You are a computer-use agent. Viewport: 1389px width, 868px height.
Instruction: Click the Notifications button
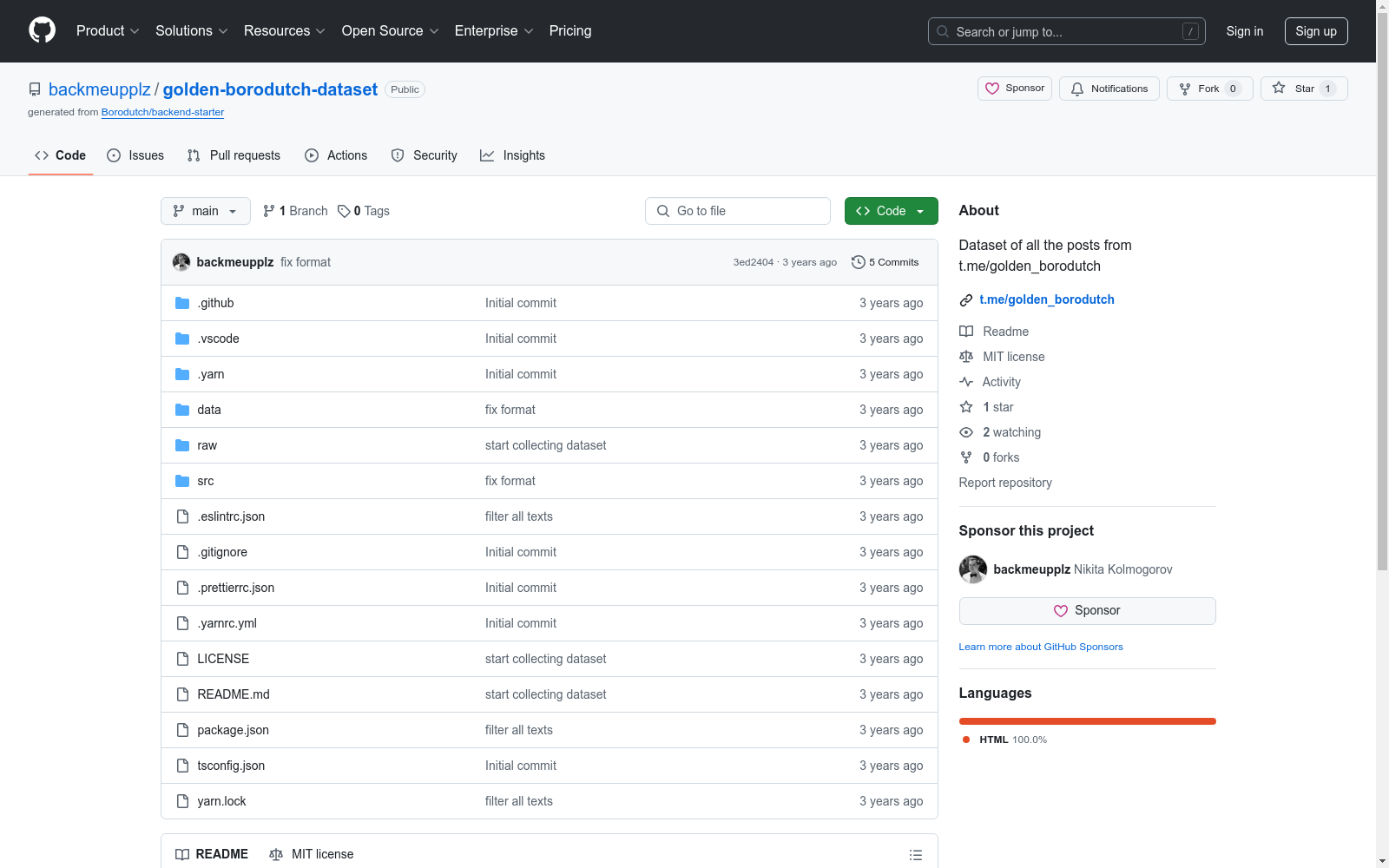tap(1109, 89)
